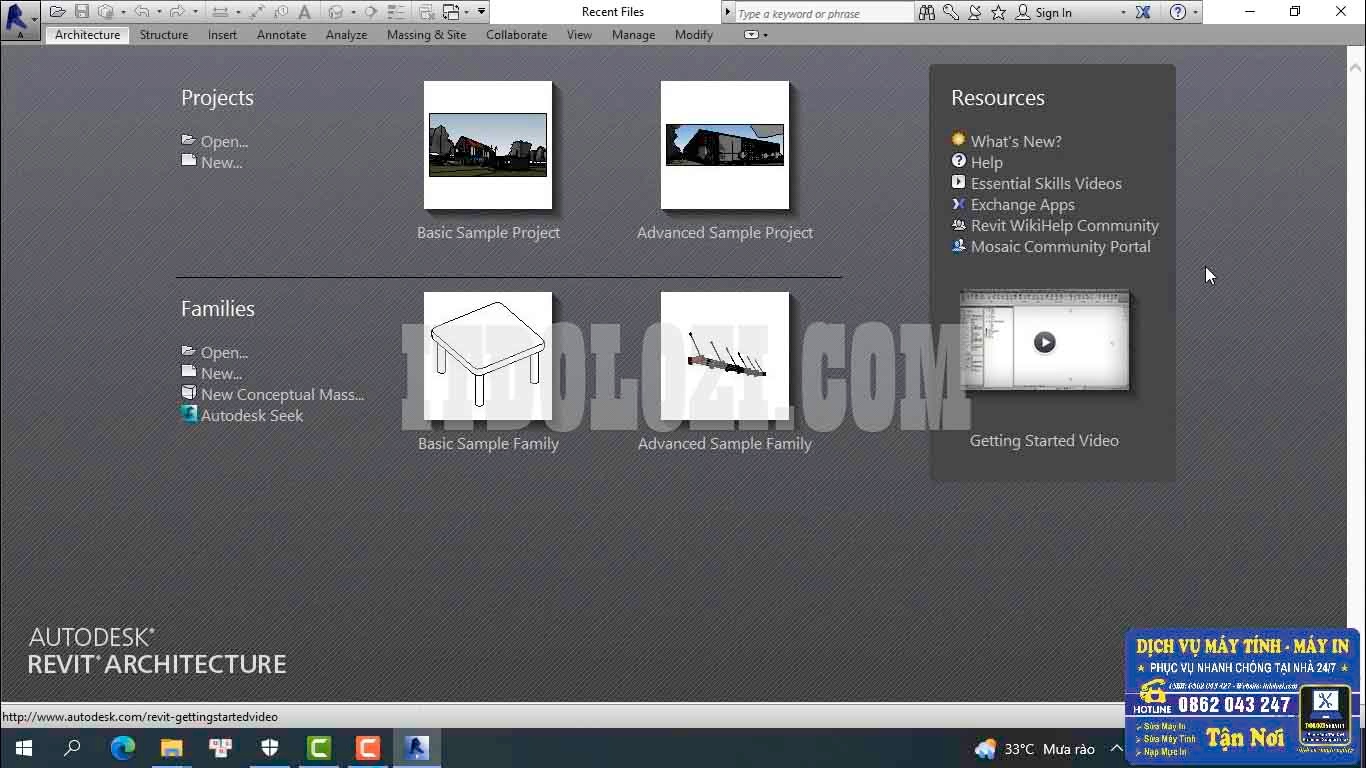Click the Switch Windows icon
Screen dimensions: 1366x768
tap(451, 12)
